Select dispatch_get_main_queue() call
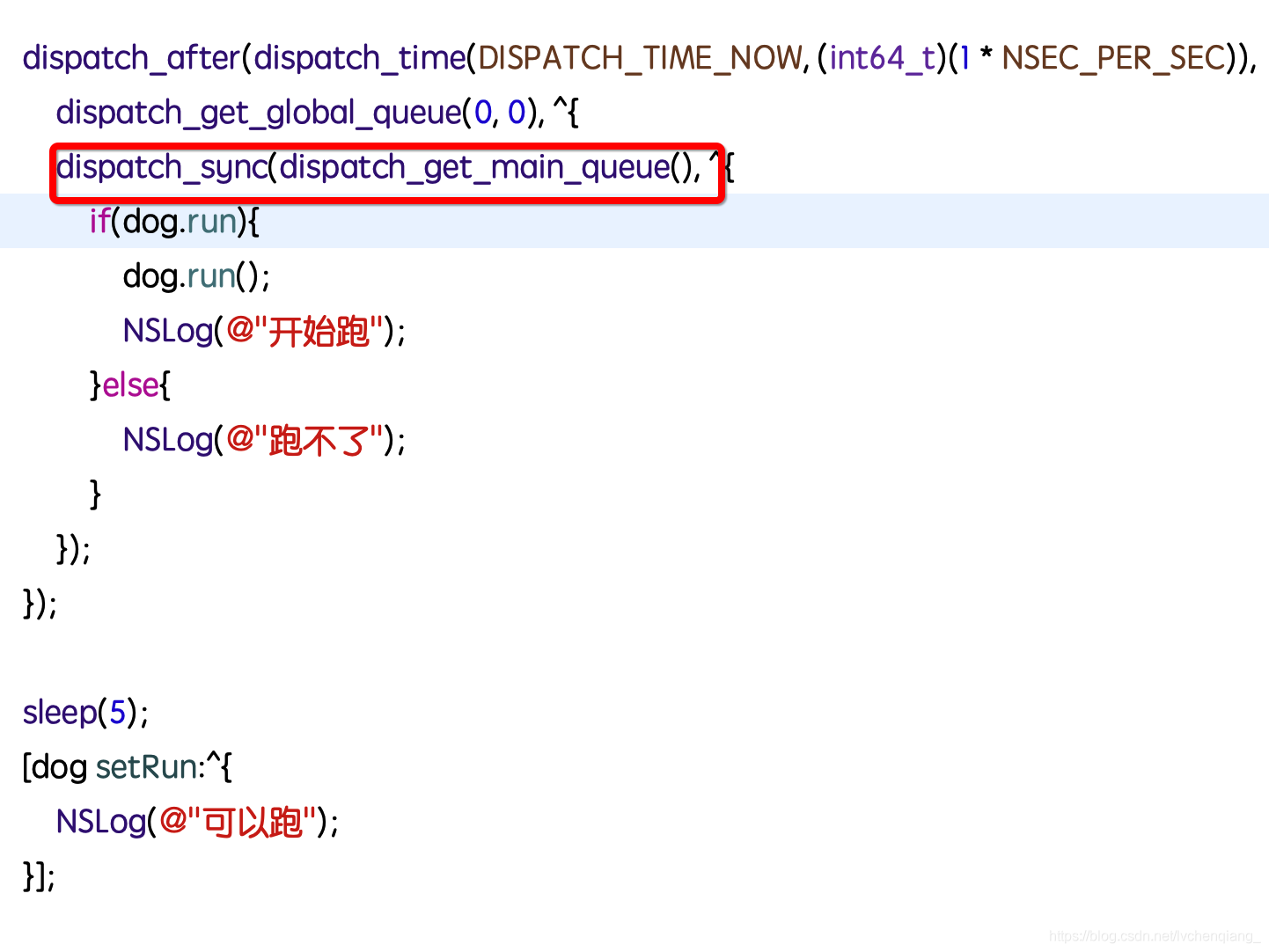This screenshot has height=952, width=1269. [486, 167]
